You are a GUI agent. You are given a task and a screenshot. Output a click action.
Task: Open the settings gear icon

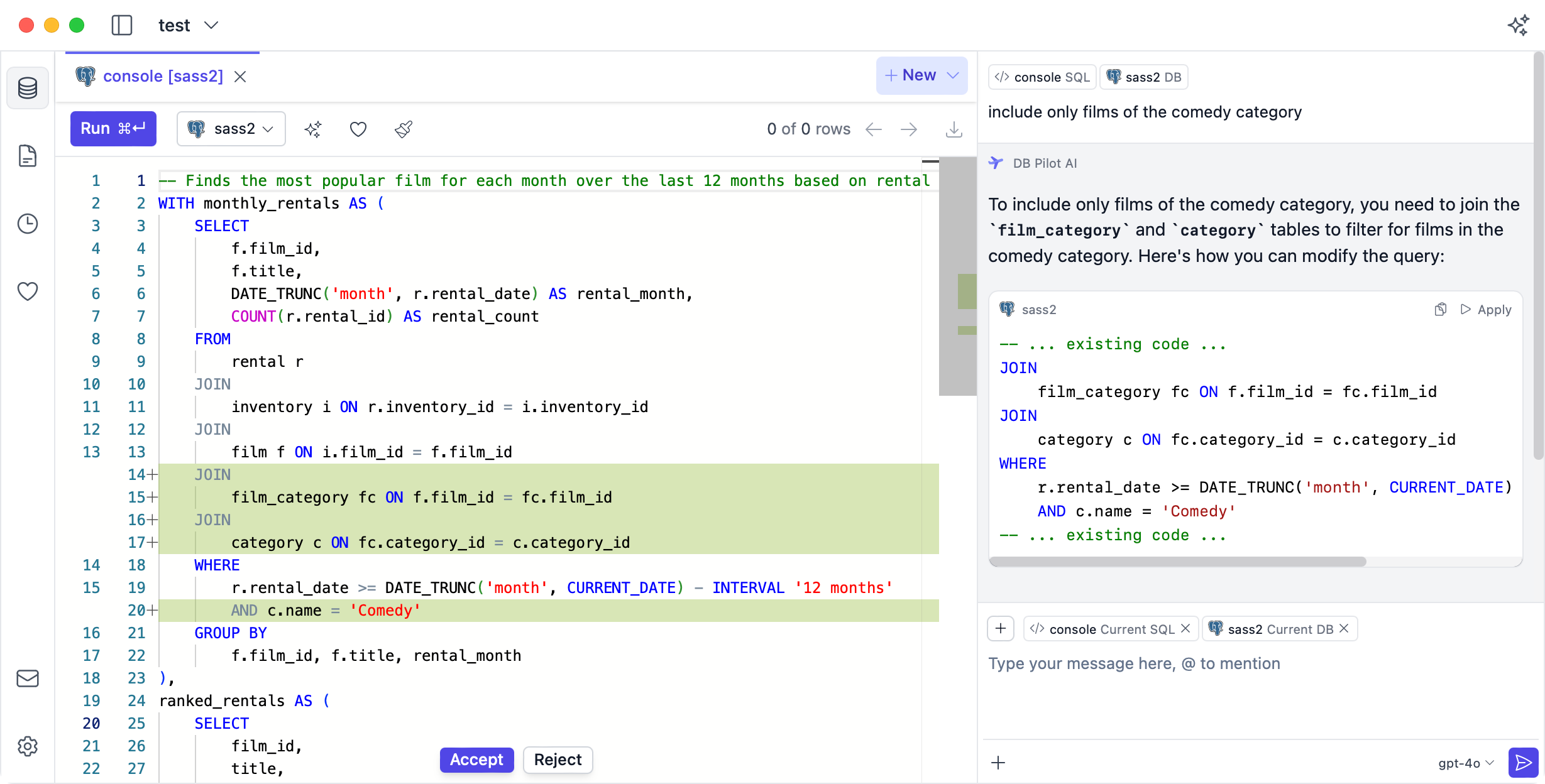click(28, 746)
